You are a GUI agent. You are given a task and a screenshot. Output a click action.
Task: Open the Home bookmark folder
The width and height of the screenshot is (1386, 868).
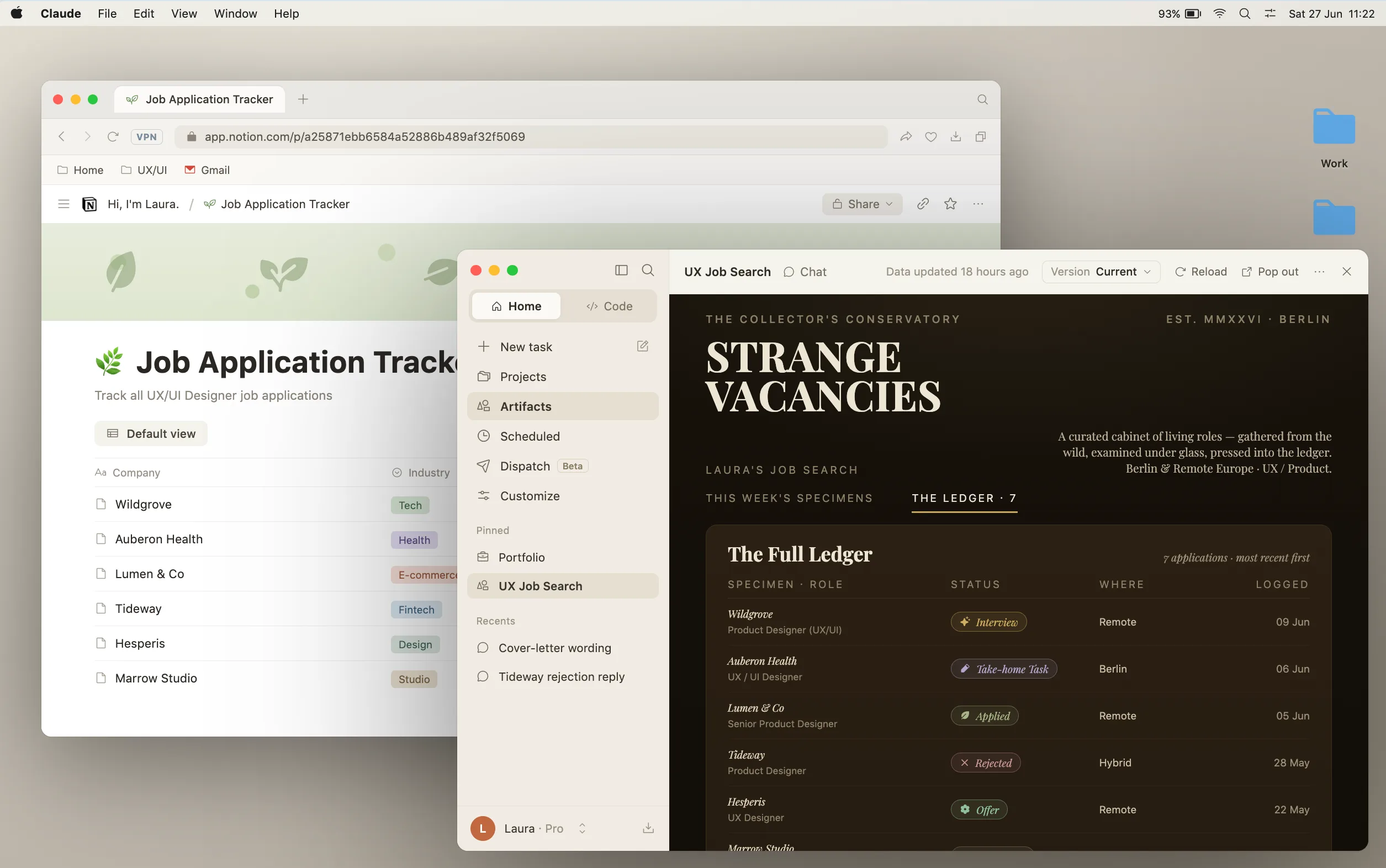(81, 170)
